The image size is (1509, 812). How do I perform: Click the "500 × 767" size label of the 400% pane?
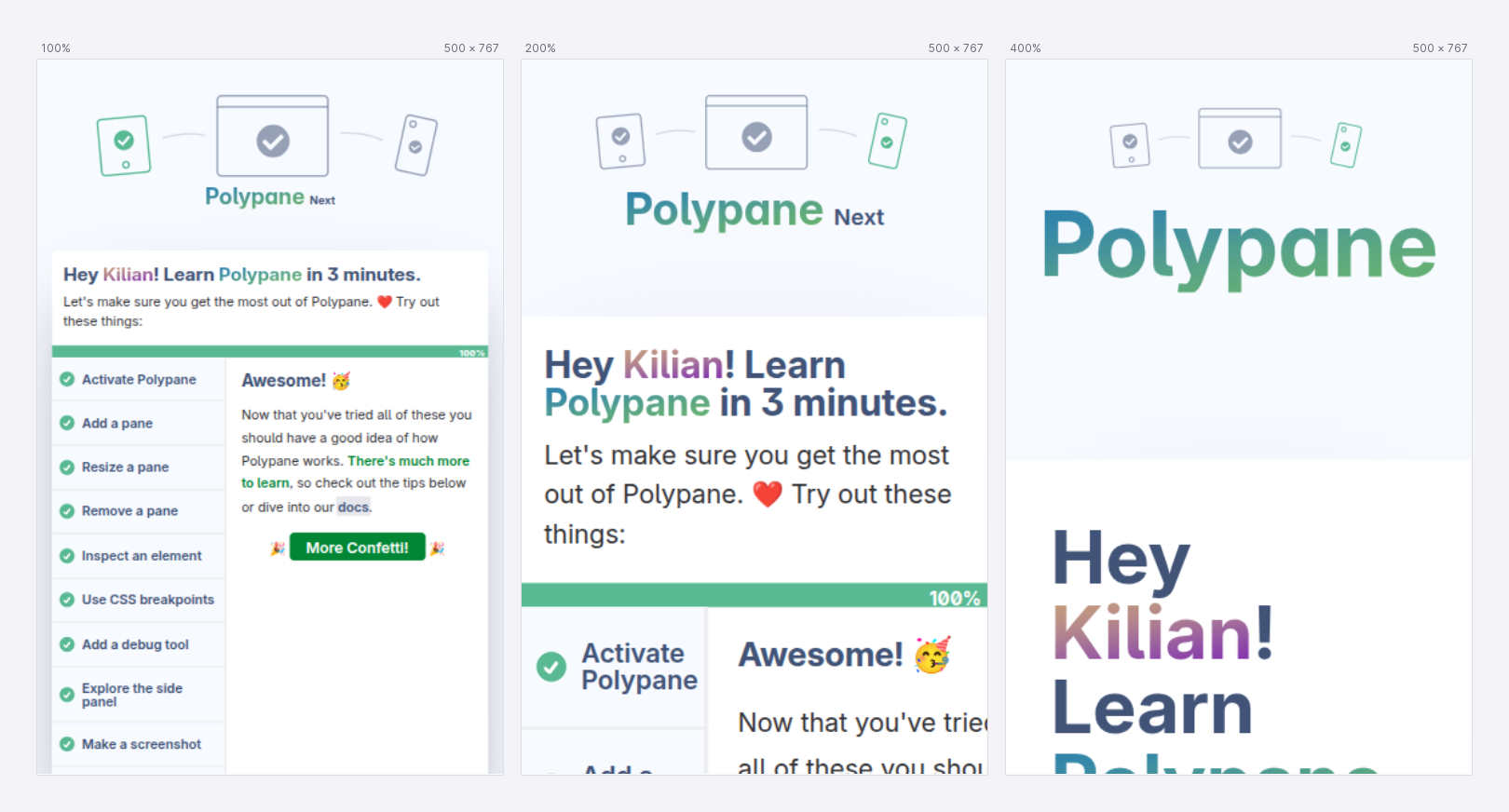tap(1440, 48)
